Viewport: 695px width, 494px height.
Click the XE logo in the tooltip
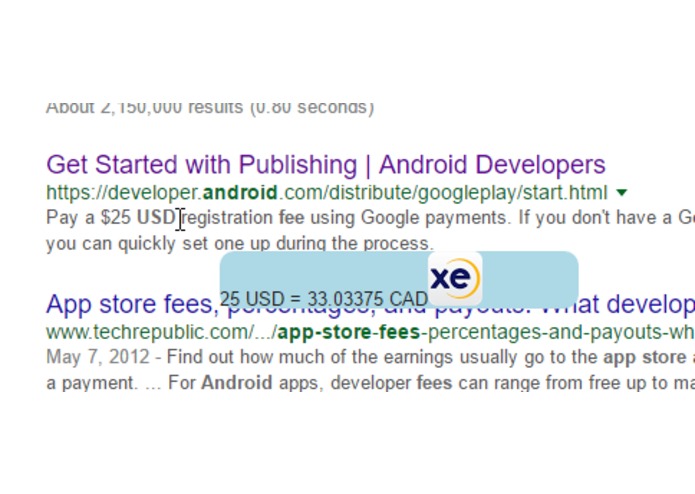point(455,278)
